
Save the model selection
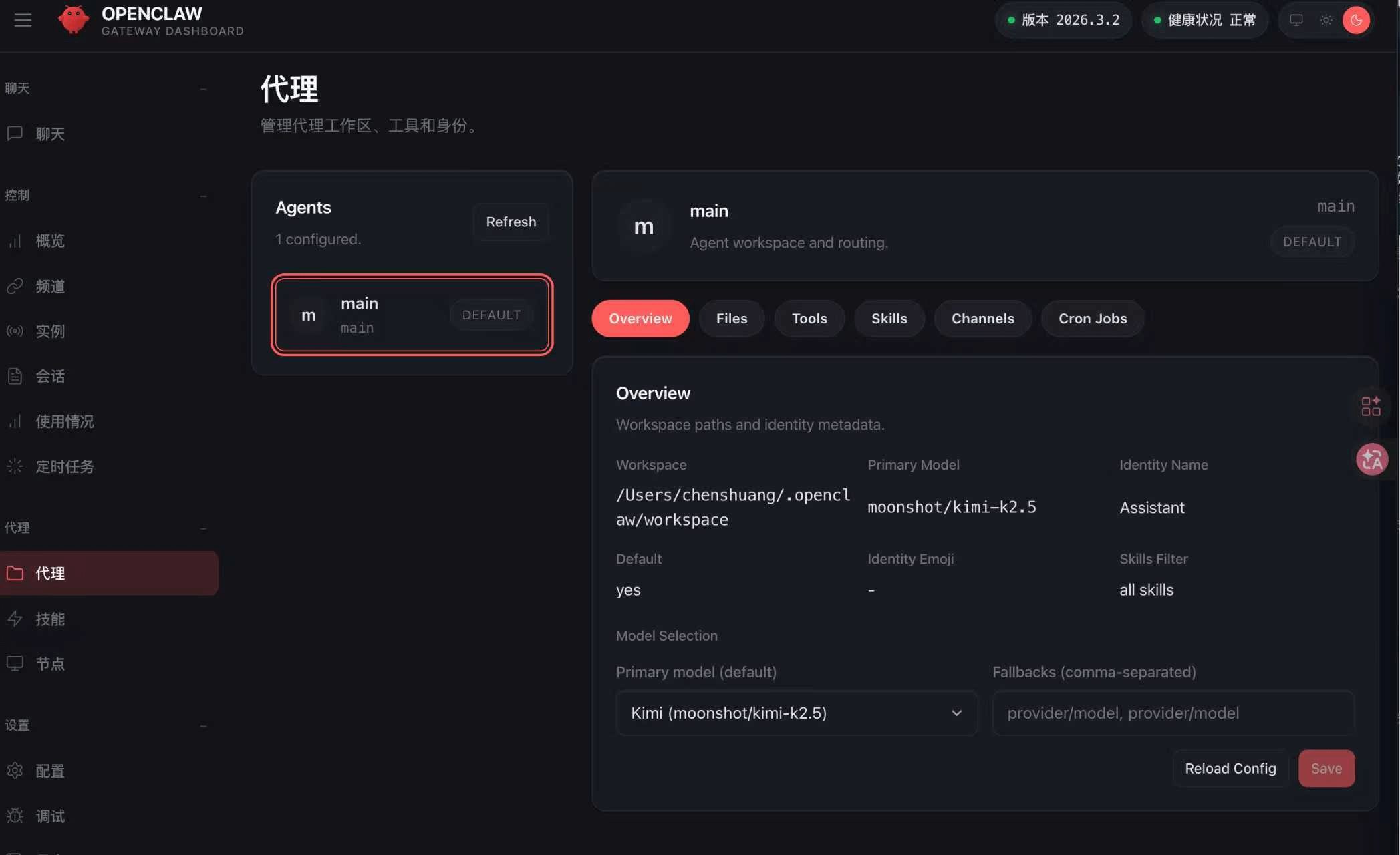coord(1326,768)
